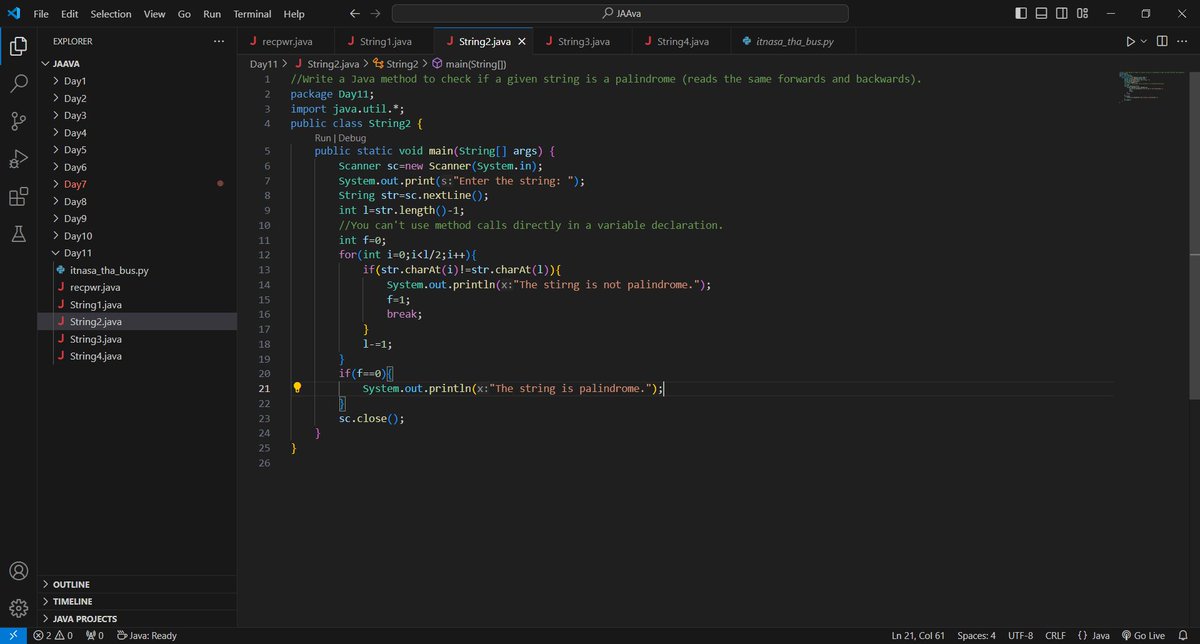Open errors and warnings problems indicator
The image size is (1200, 644).
(x=55, y=635)
